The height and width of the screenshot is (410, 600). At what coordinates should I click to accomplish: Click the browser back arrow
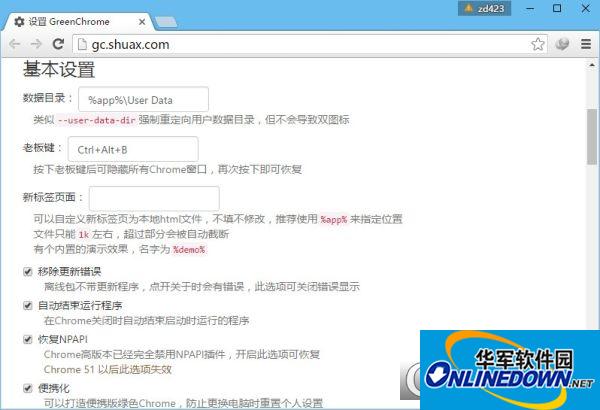[14, 44]
